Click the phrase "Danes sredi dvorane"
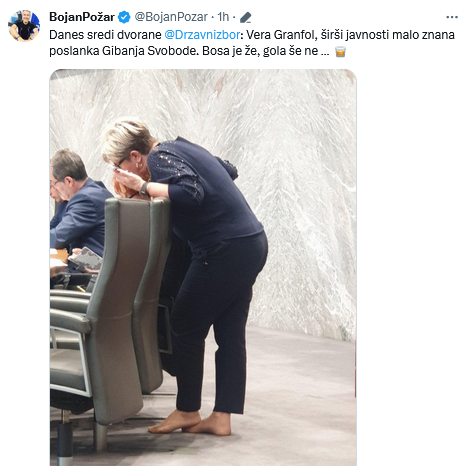This screenshot has width=470, height=466. (x=105, y=35)
